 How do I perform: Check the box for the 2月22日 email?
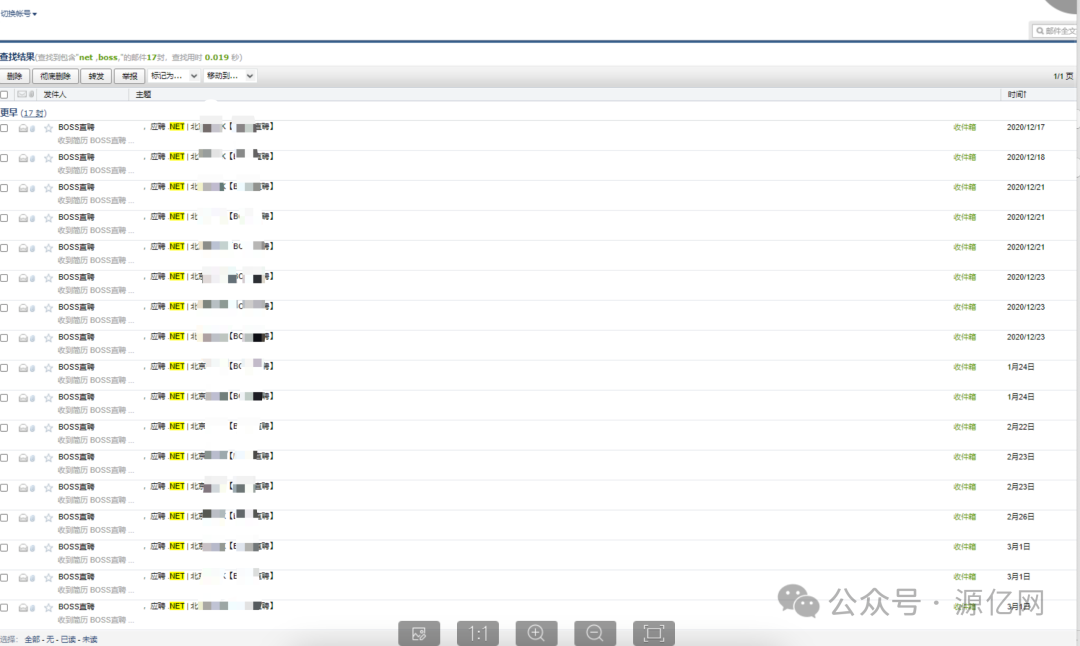coord(4,428)
